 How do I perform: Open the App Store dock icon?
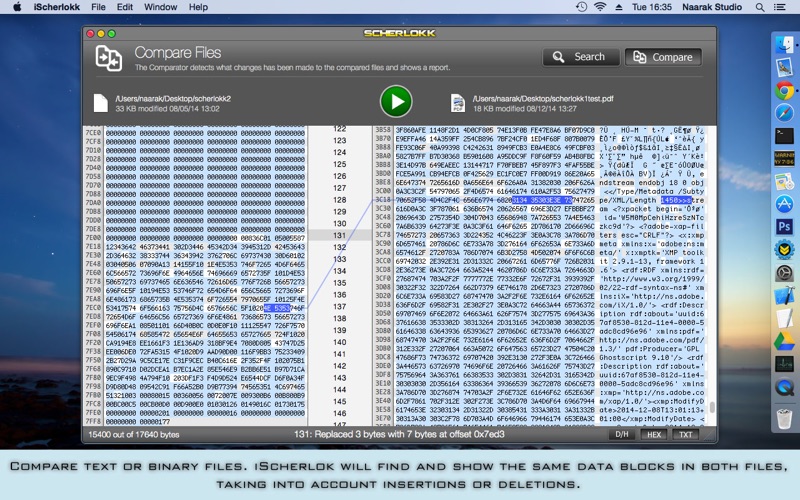[x=784, y=204]
